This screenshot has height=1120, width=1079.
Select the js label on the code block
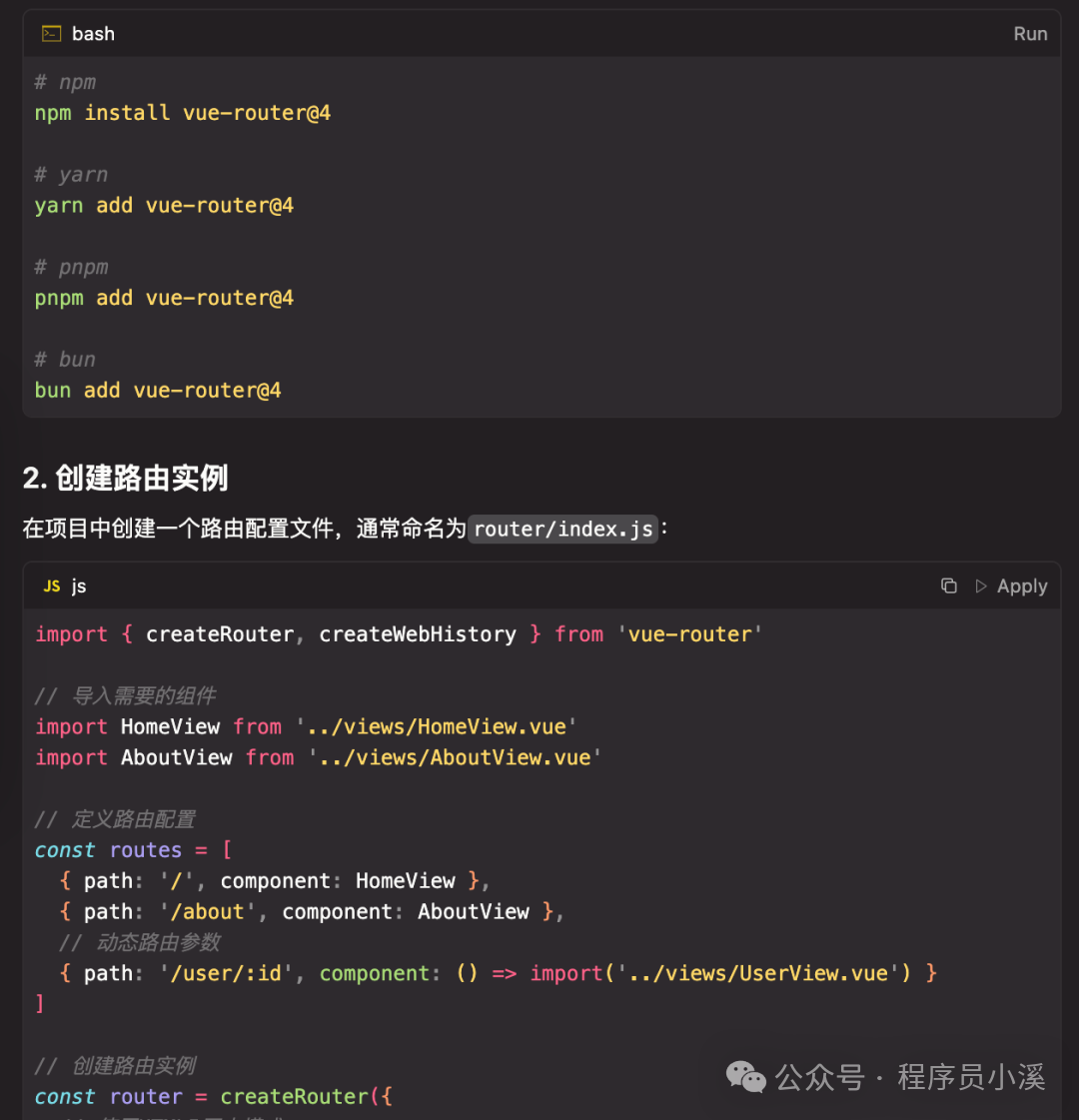tap(79, 586)
